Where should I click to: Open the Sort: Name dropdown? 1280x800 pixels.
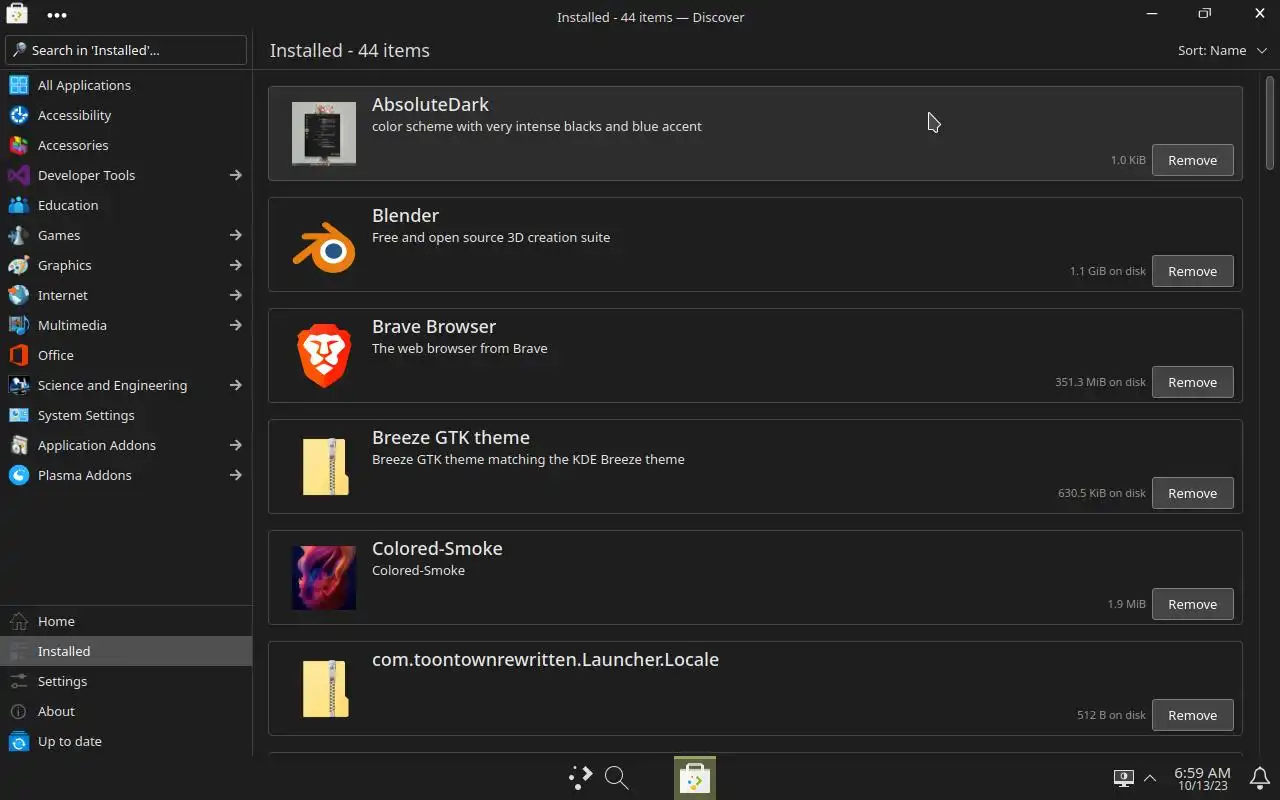[1222, 50]
